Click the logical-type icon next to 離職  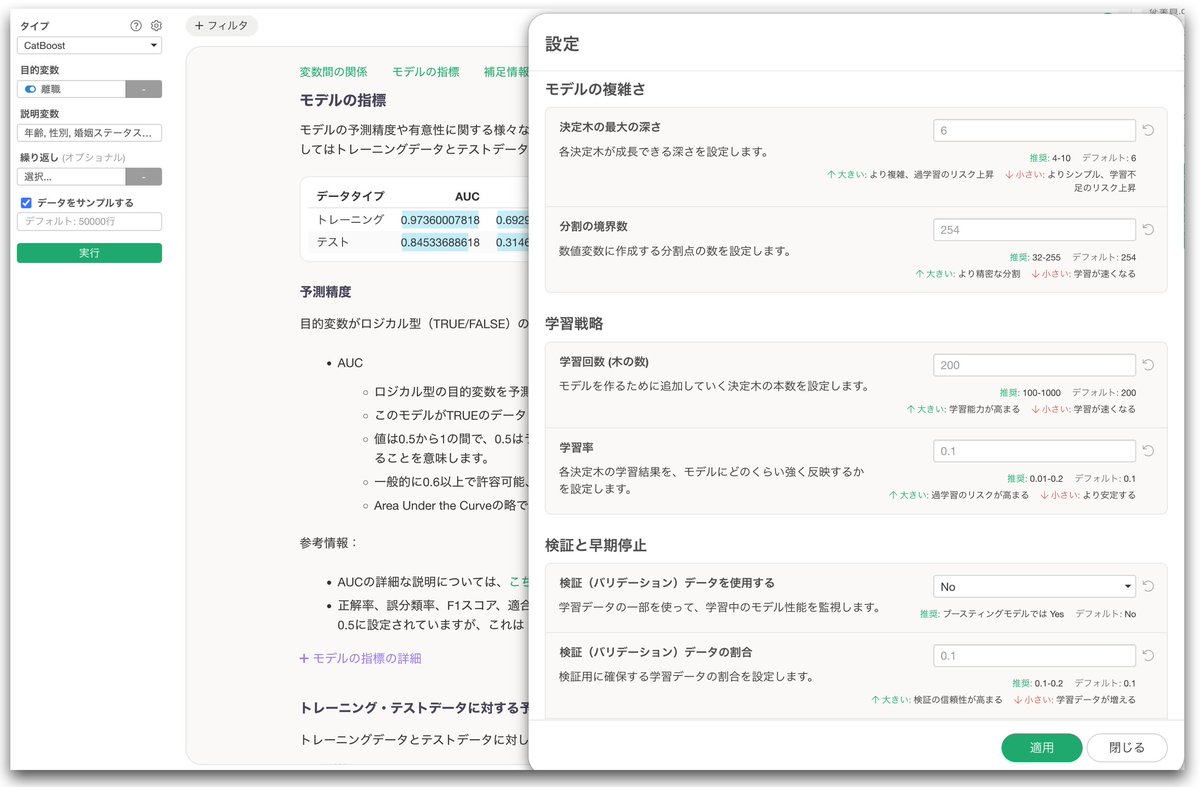30,89
